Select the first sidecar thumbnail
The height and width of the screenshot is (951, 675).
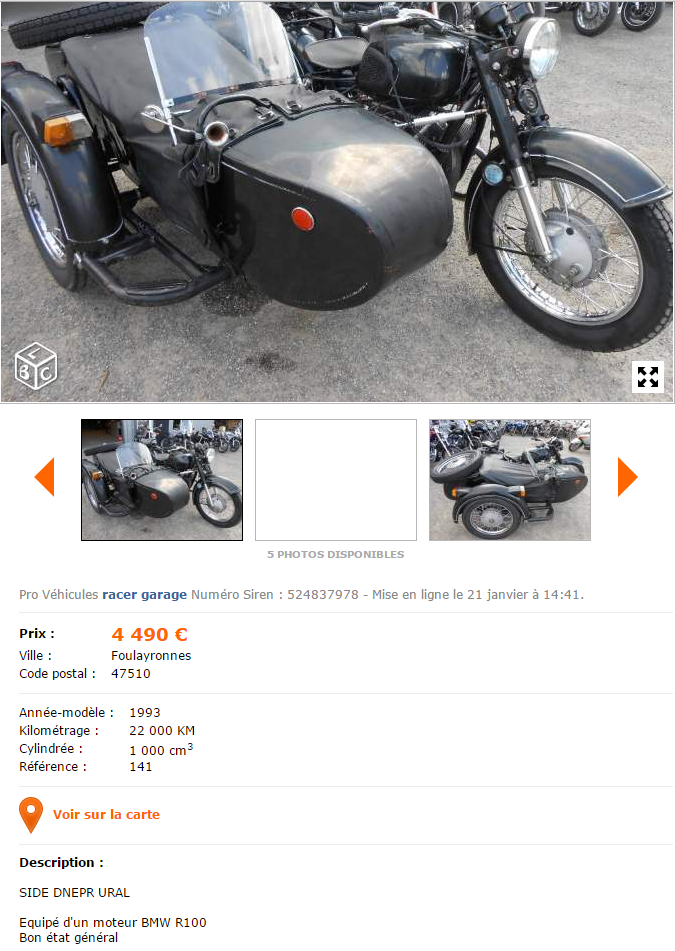pos(162,480)
